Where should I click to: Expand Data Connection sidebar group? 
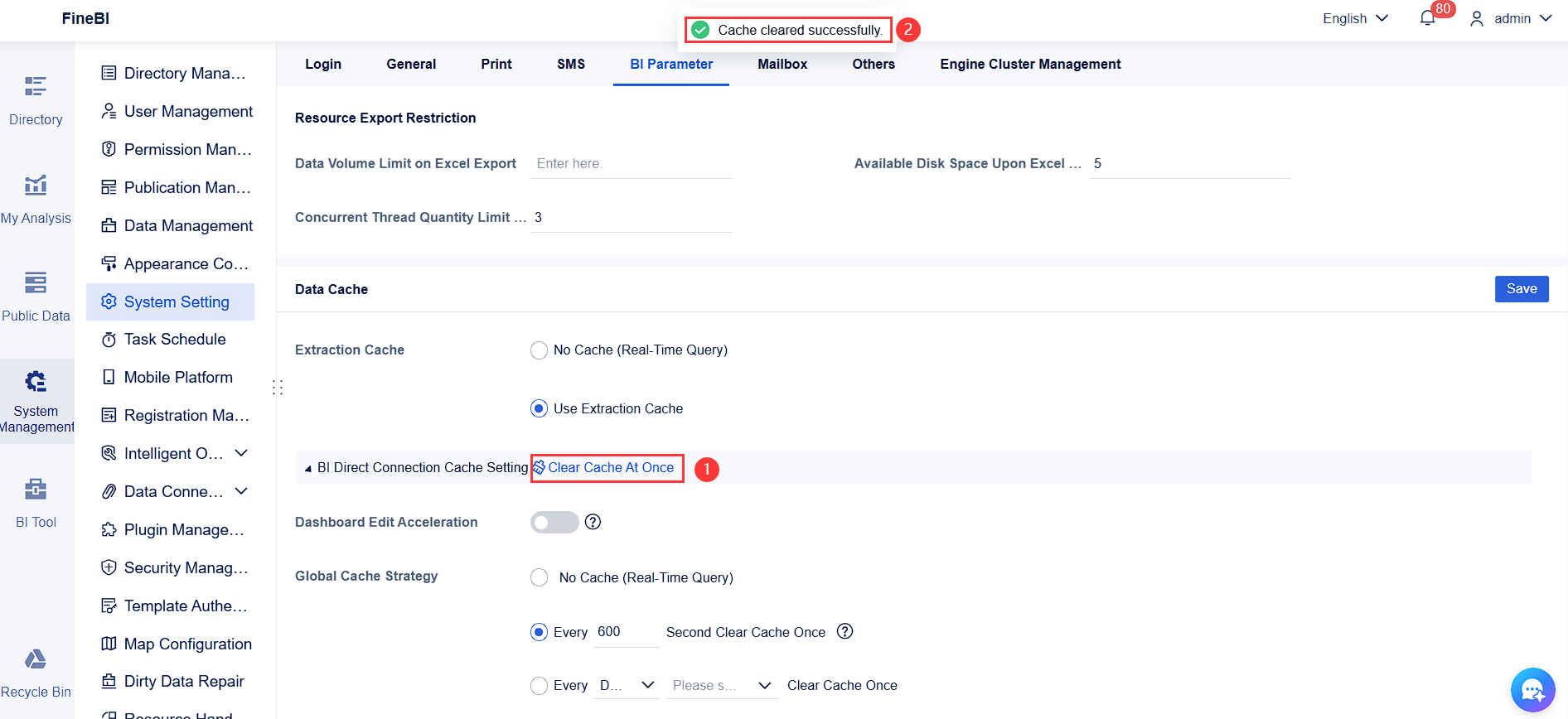coord(241,491)
